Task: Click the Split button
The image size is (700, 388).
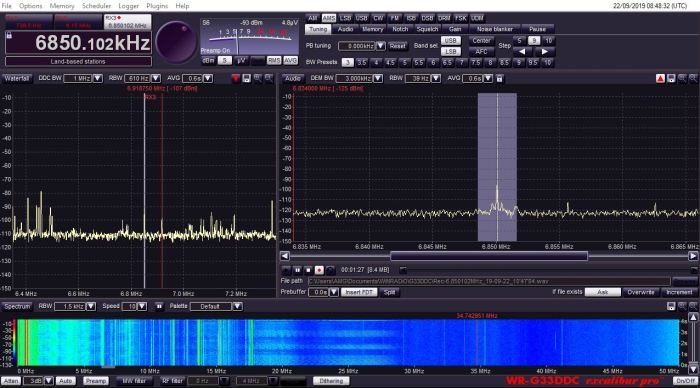Action: pos(389,292)
